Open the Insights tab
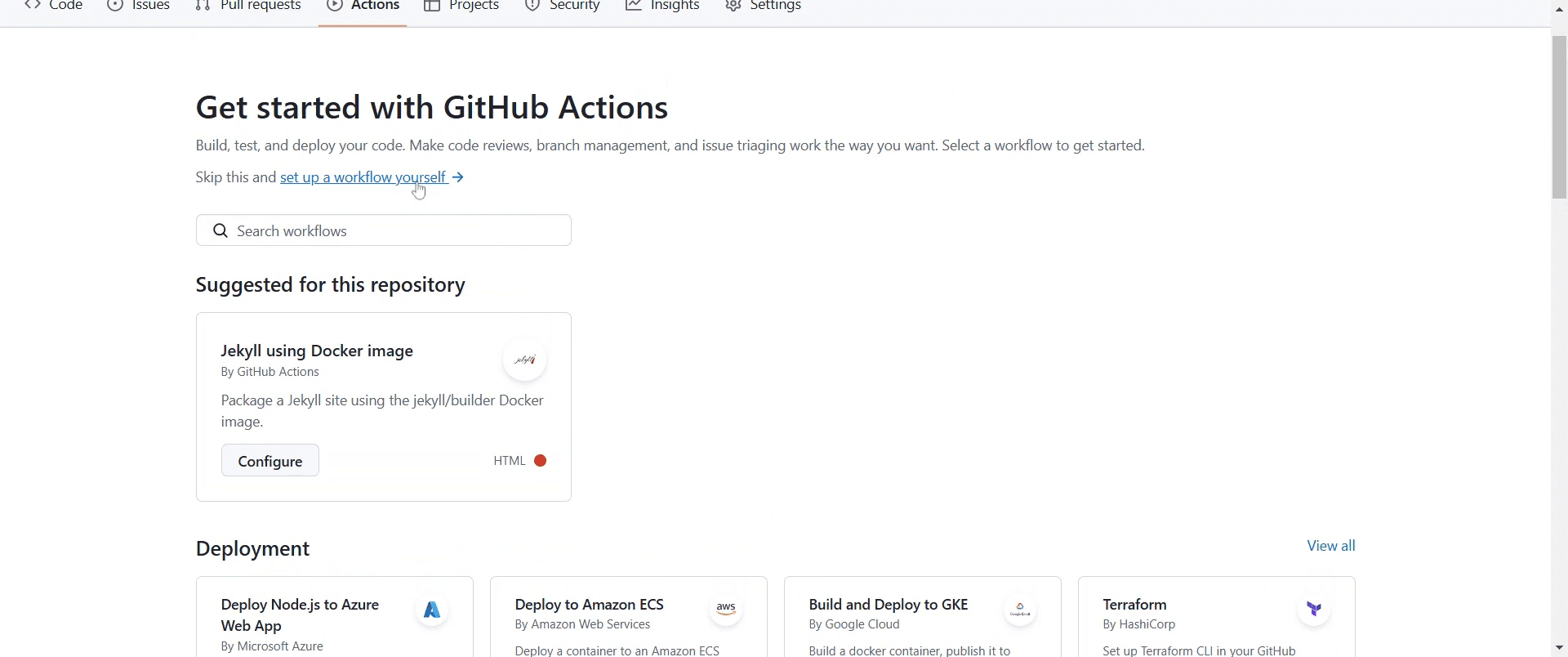Screen dimensions: 1568x657 [x=663, y=6]
